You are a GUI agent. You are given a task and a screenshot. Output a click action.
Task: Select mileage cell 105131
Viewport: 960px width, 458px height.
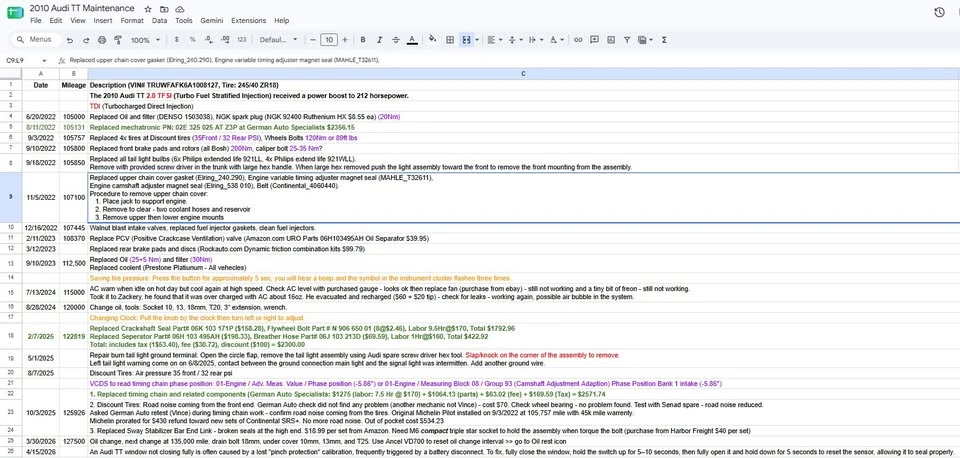coord(73,127)
